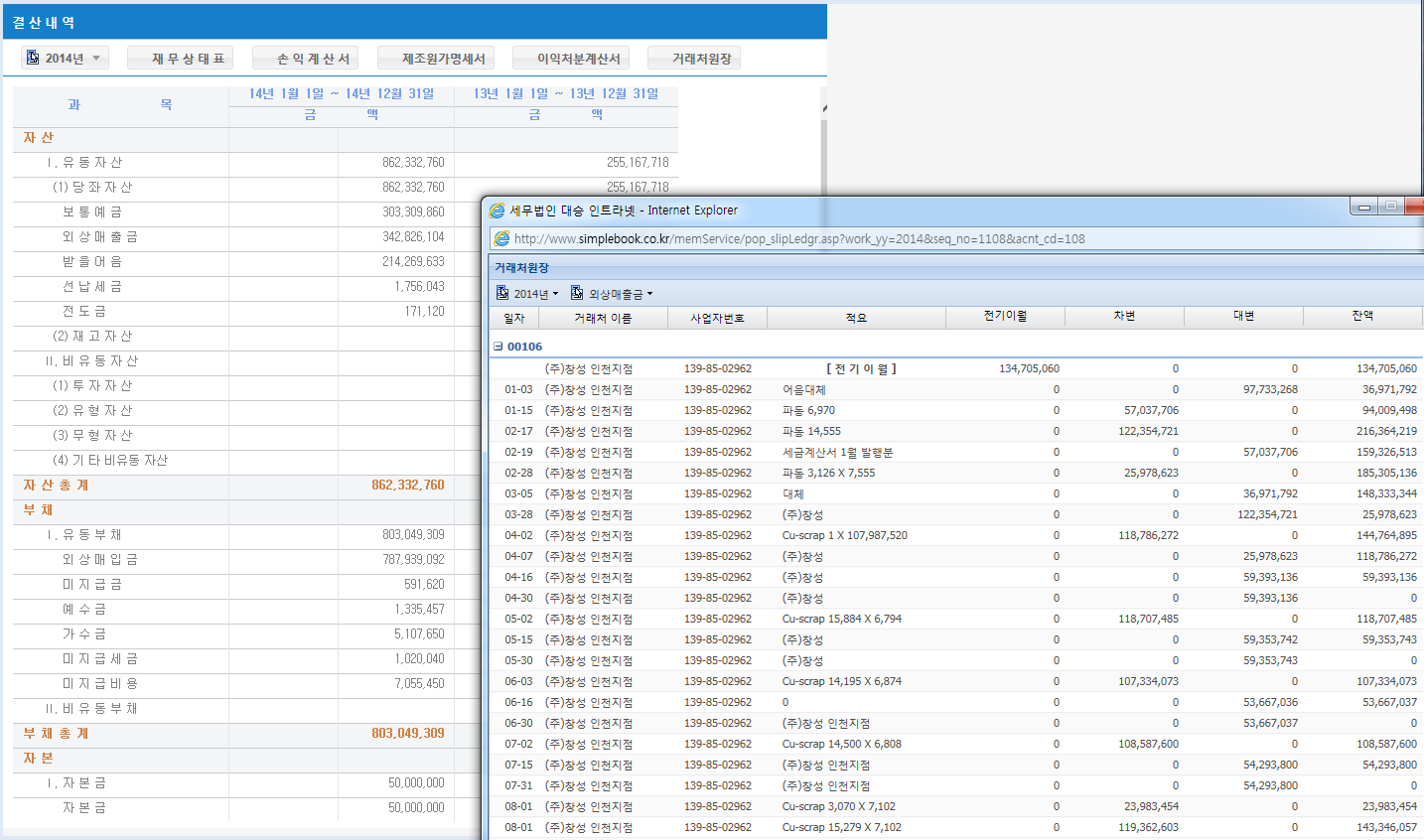Sort by the 잔액 column header

click(x=1361, y=316)
